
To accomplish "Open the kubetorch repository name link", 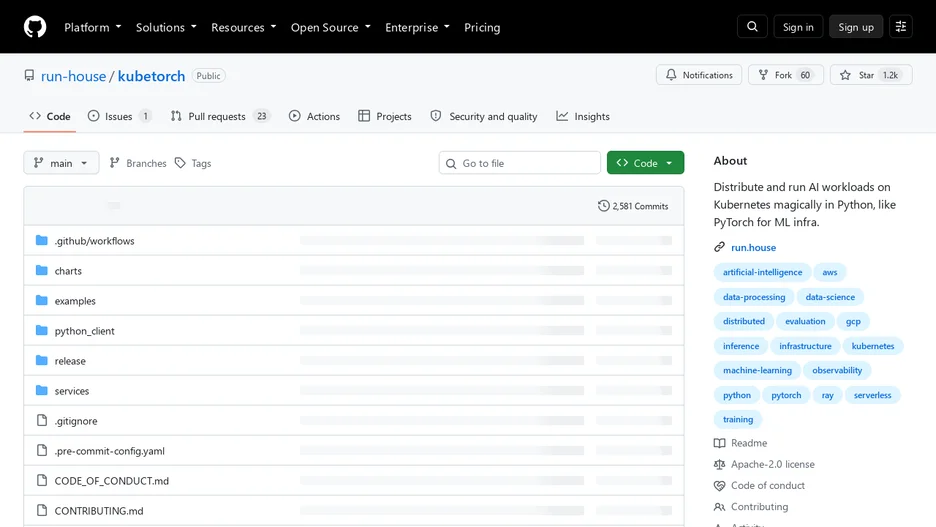I will click(152, 76).
